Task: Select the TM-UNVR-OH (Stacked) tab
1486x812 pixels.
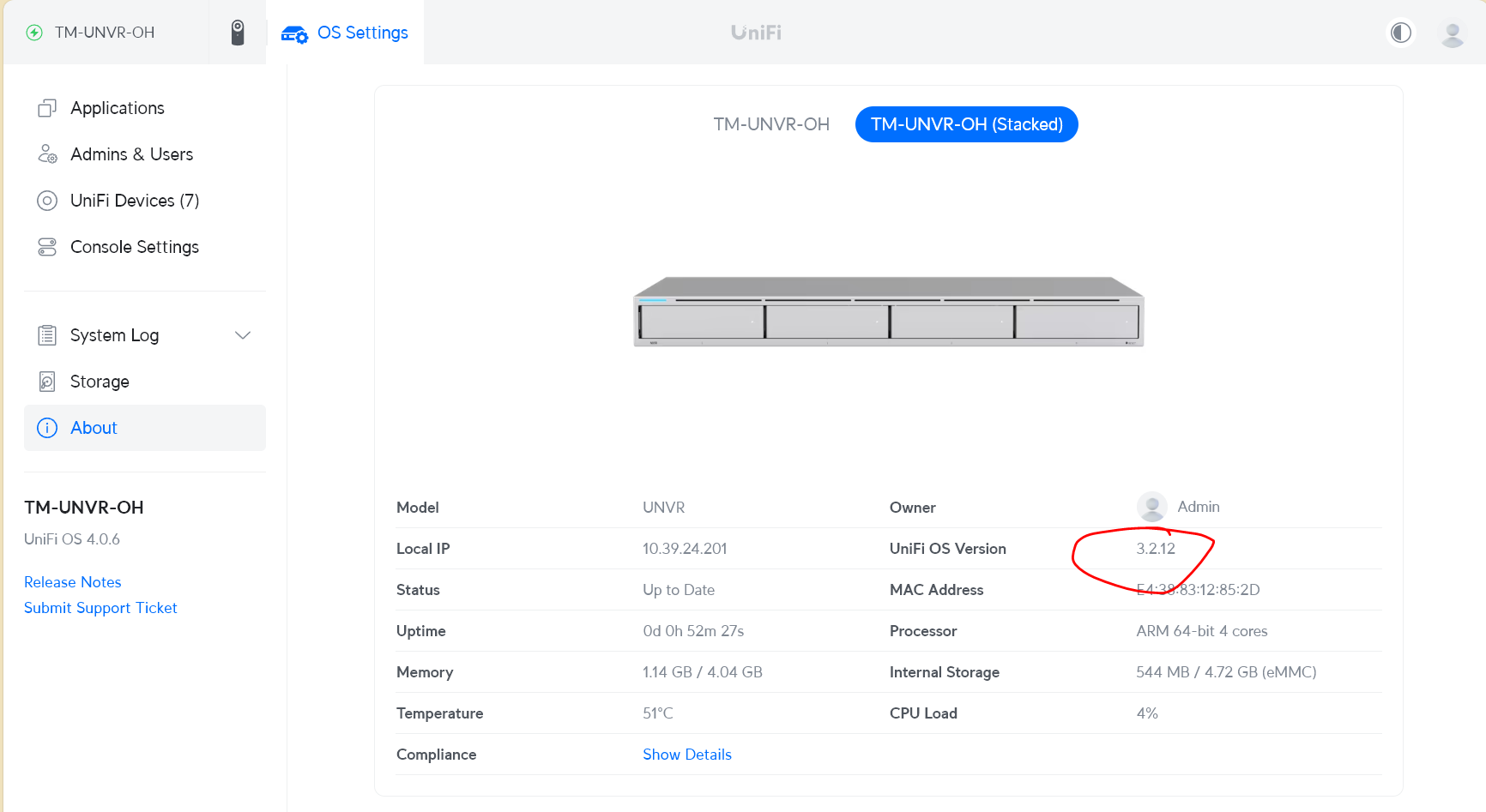Action: coord(967,124)
